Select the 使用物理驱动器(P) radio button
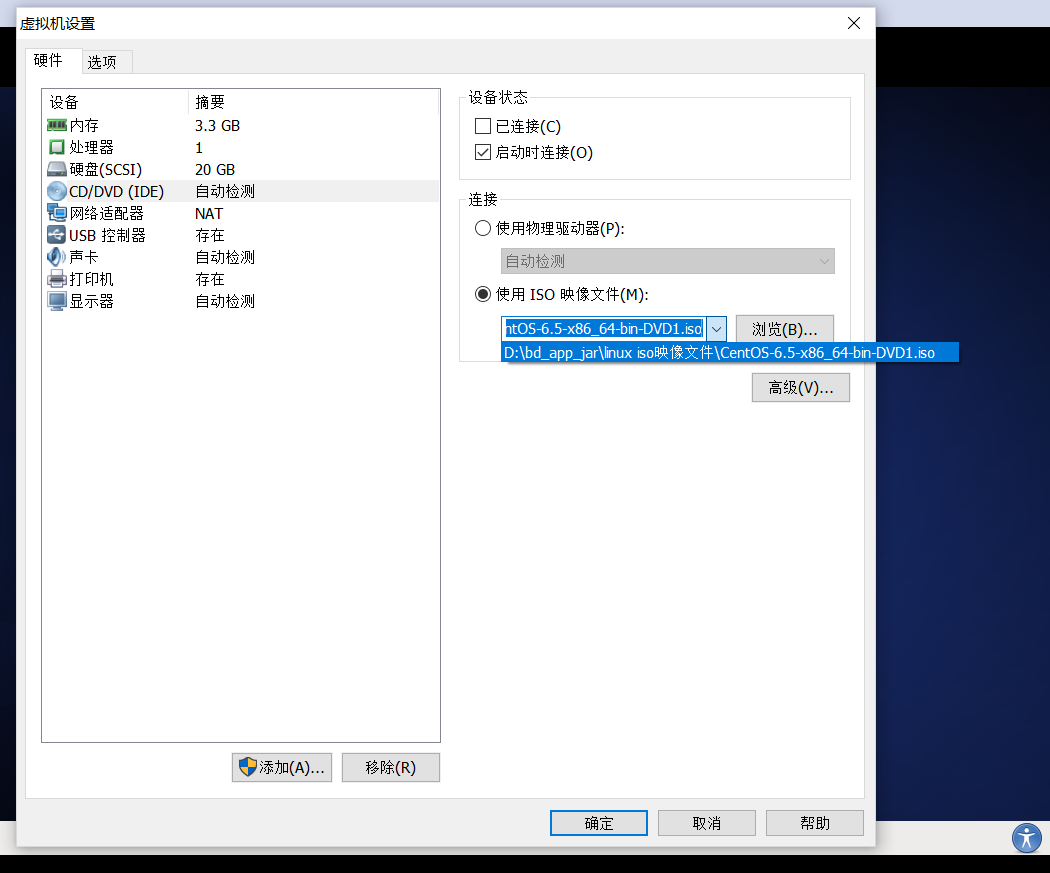Viewport: 1050px width, 873px height. pos(482,228)
